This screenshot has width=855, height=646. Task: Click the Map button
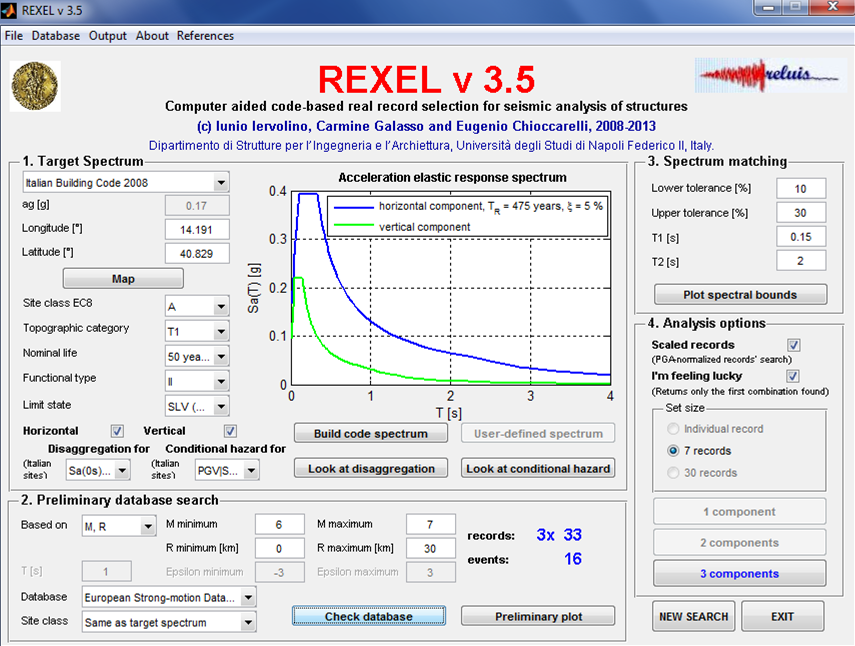click(123, 279)
